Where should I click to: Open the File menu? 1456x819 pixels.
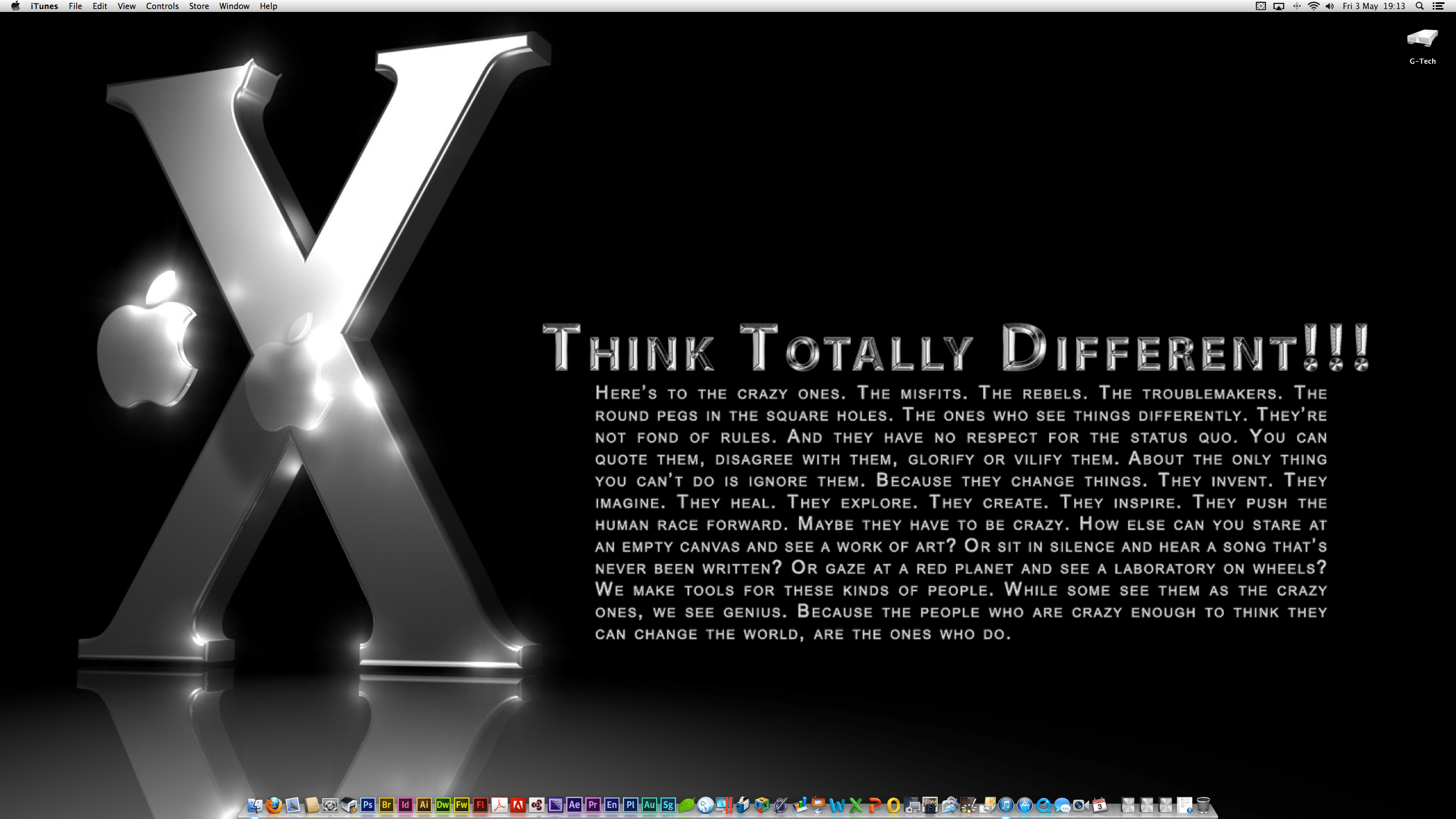click(x=75, y=6)
